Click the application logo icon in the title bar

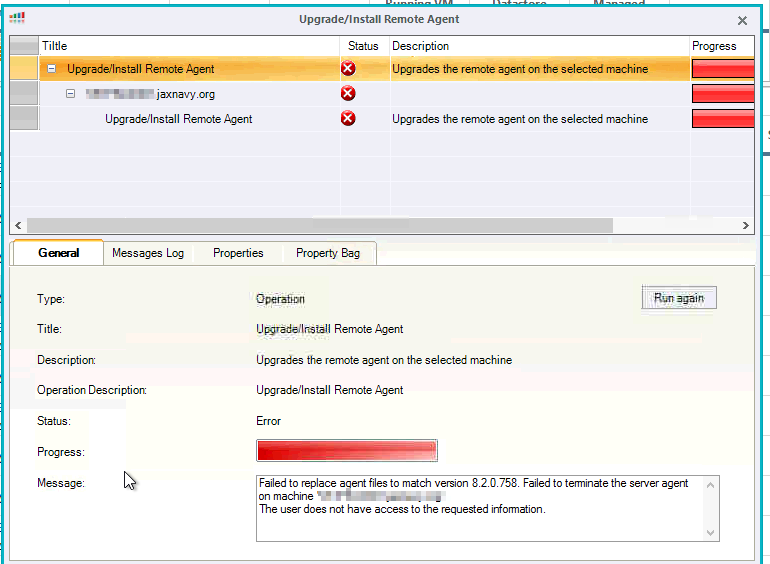click(x=17, y=18)
